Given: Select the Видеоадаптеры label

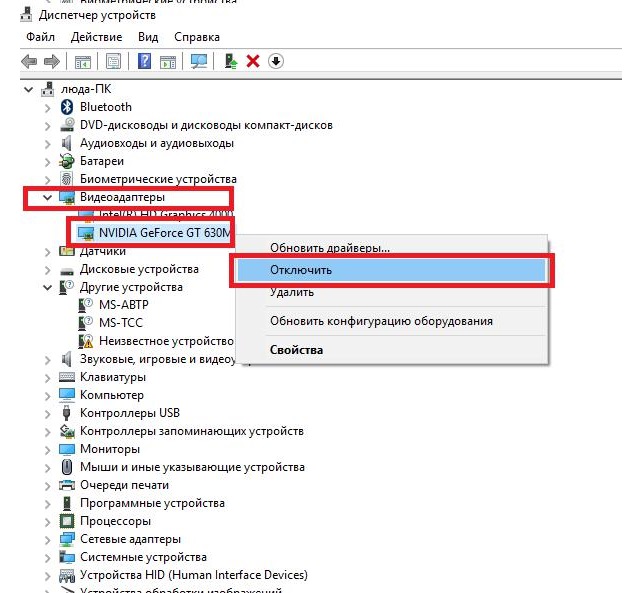Looking at the screenshot, I should 122,197.
